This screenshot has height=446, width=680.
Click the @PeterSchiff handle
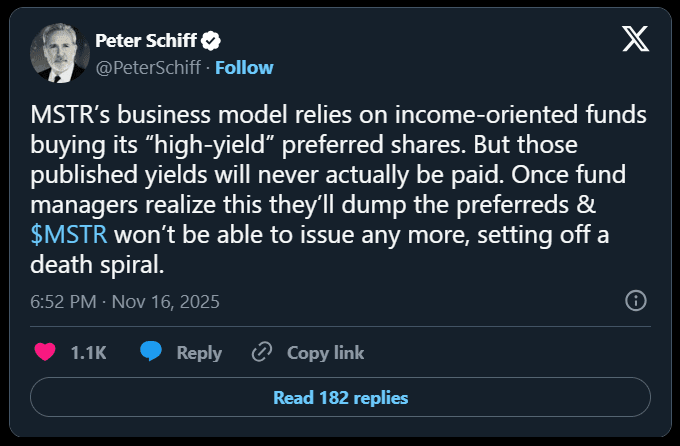point(147,67)
